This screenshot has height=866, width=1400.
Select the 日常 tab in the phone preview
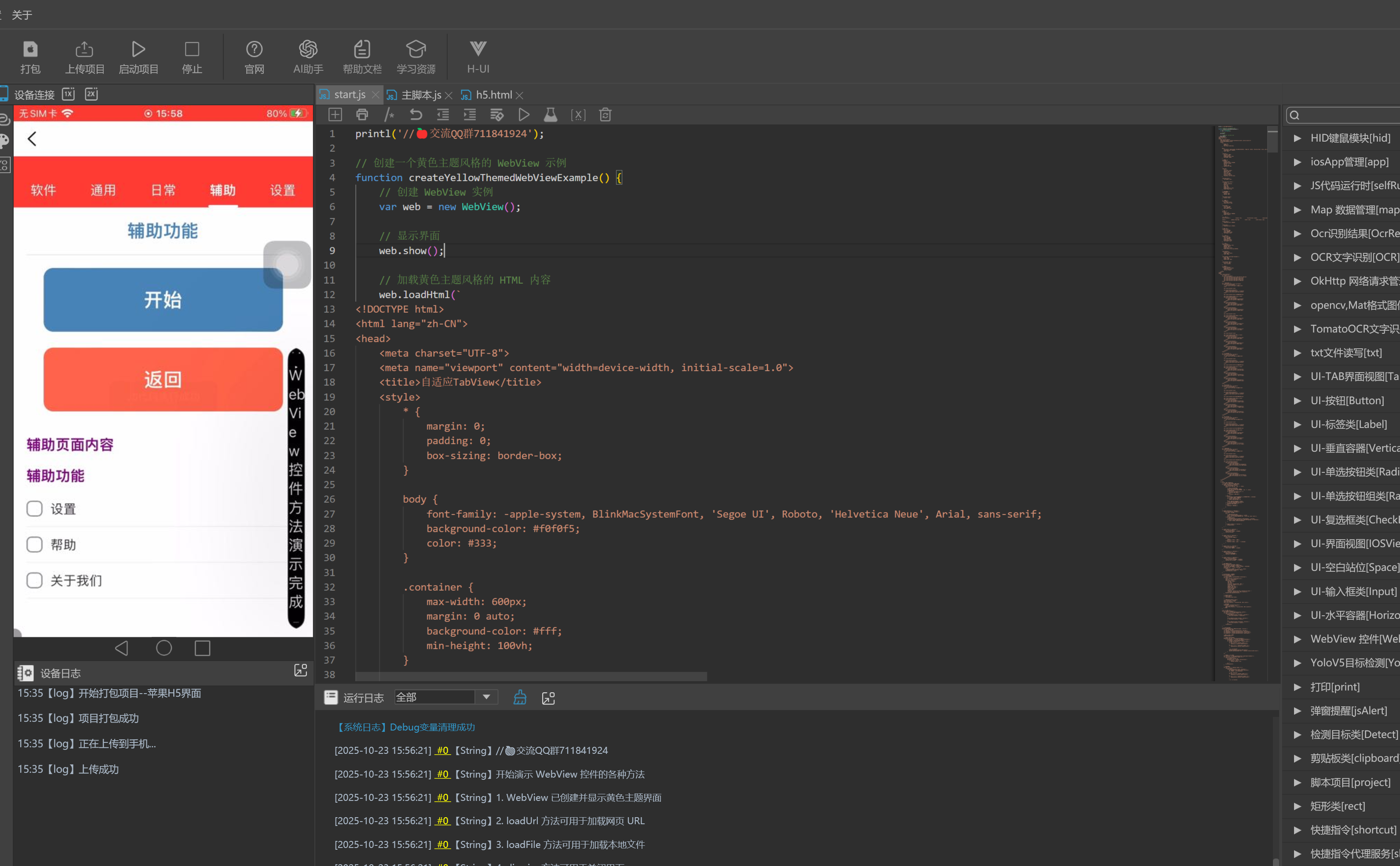[x=163, y=190]
